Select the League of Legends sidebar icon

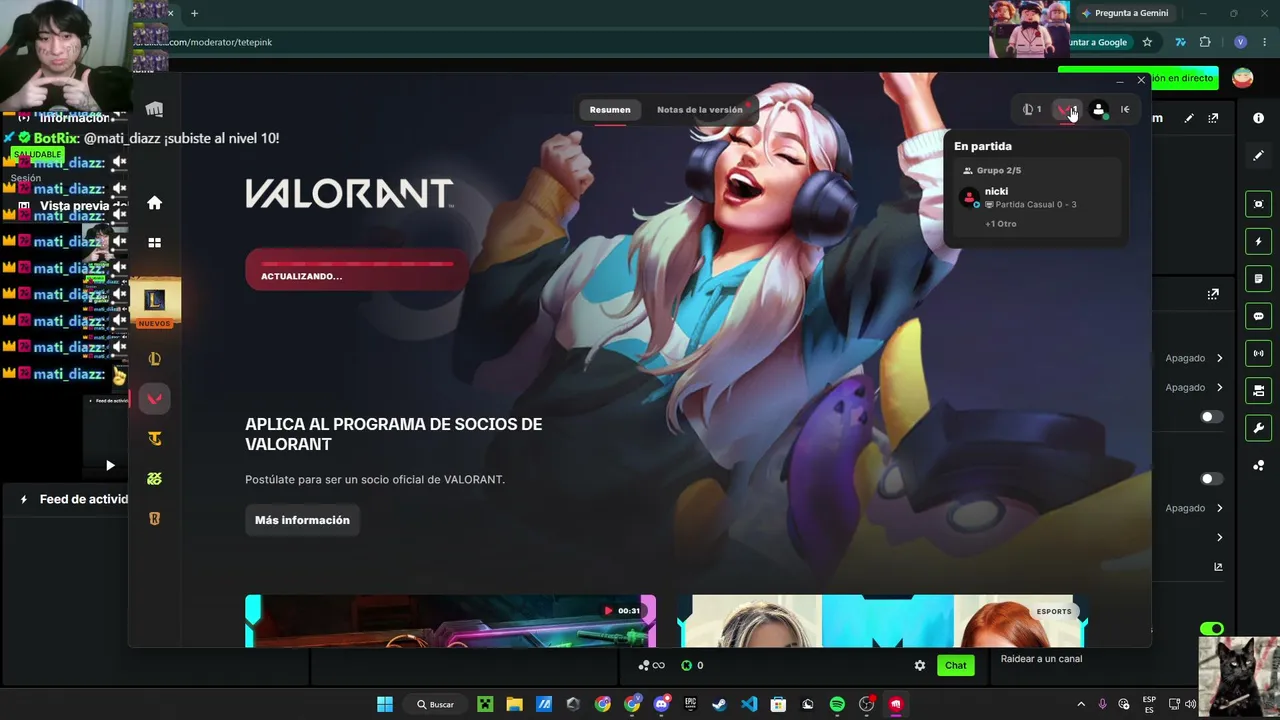click(x=154, y=359)
